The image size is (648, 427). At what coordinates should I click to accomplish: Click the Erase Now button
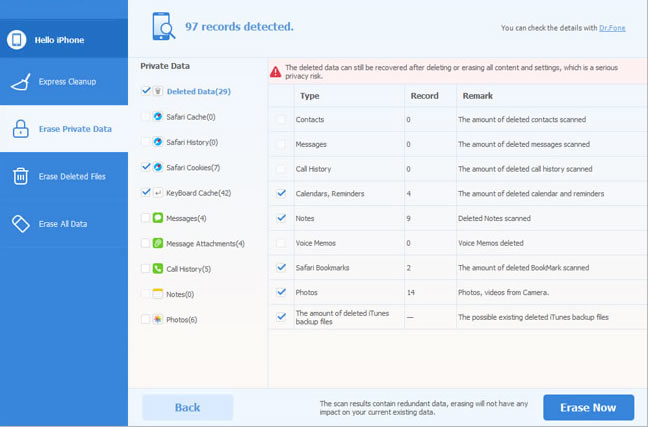[x=588, y=408]
